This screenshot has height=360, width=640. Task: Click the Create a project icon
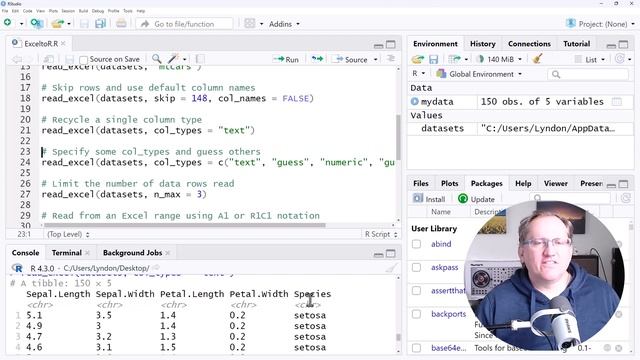pyautogui.click(x=37, y=23)
